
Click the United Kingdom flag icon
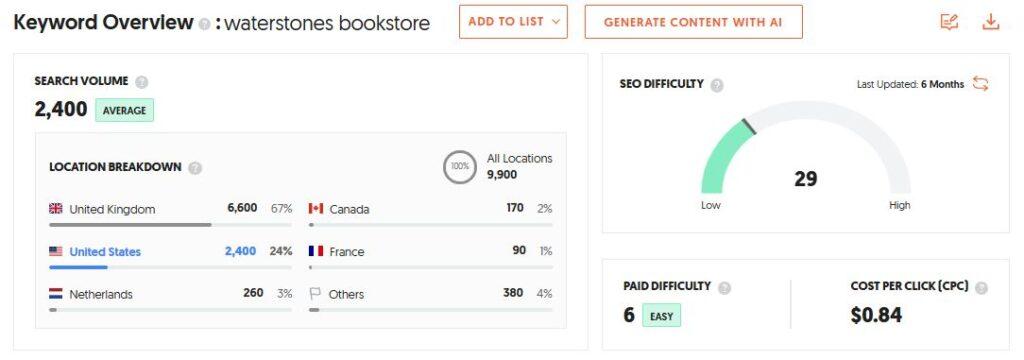[56, 208]
